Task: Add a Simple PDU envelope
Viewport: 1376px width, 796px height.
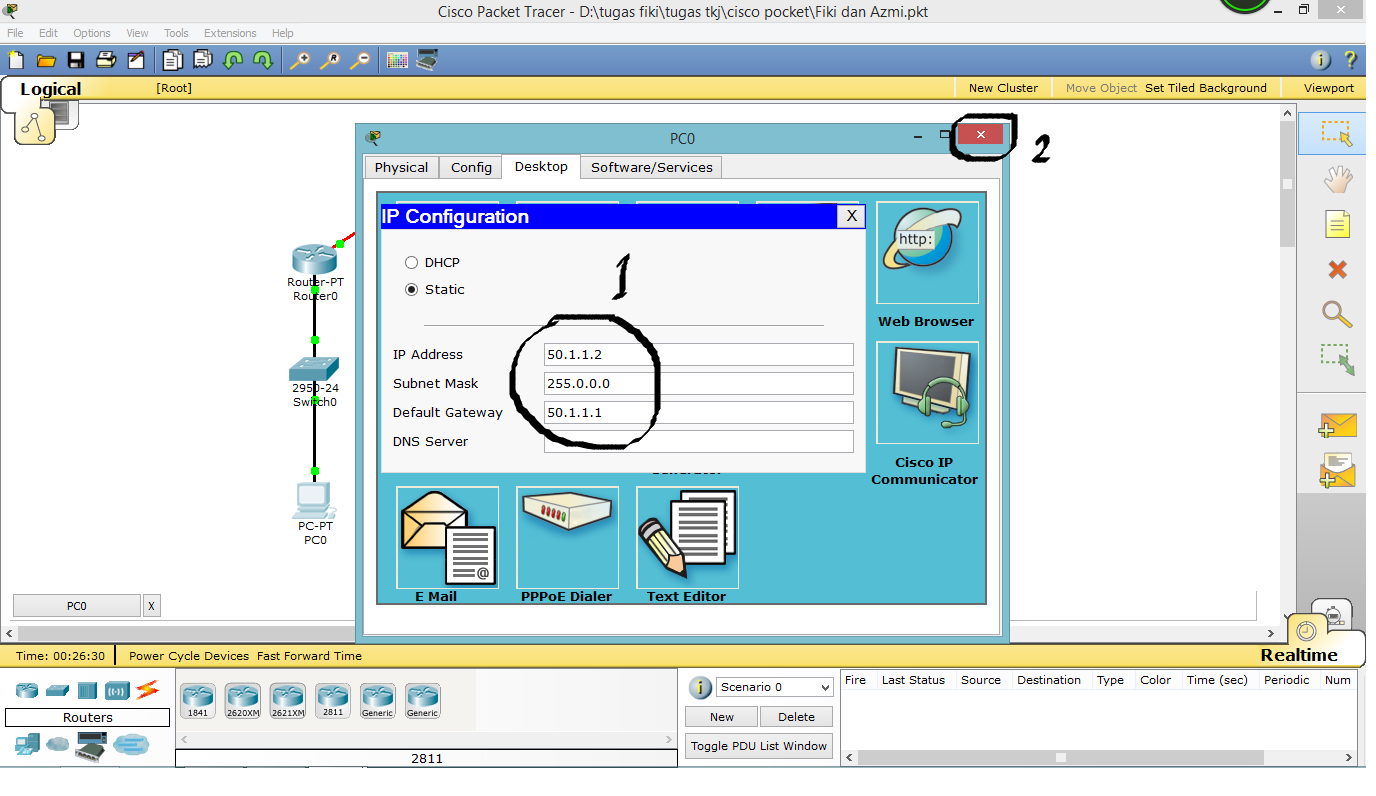Action: click(x=1337, y=426)
